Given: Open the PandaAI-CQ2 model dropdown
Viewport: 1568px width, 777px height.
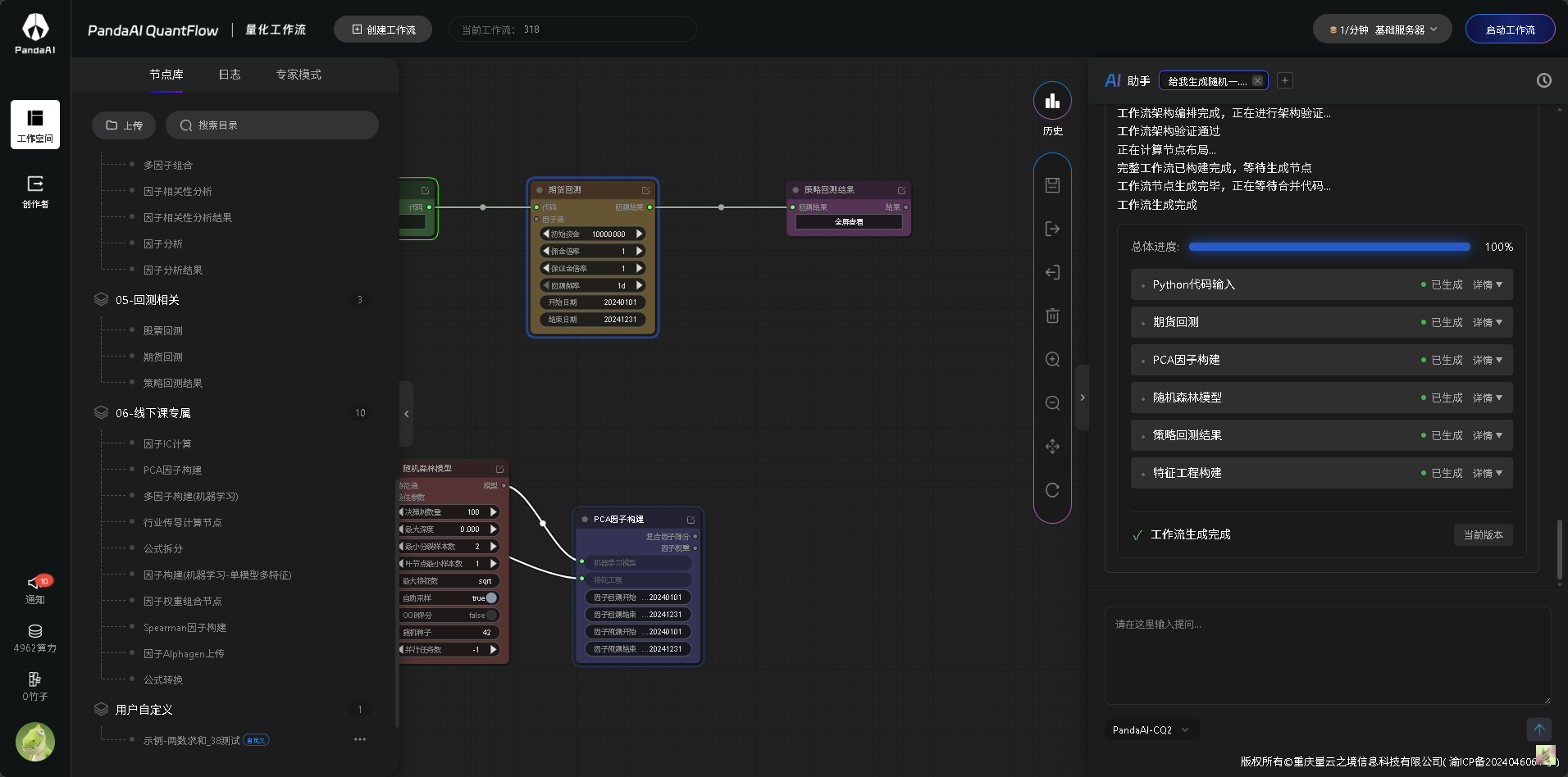Looking at the screenshot, I should point(1151,729).
